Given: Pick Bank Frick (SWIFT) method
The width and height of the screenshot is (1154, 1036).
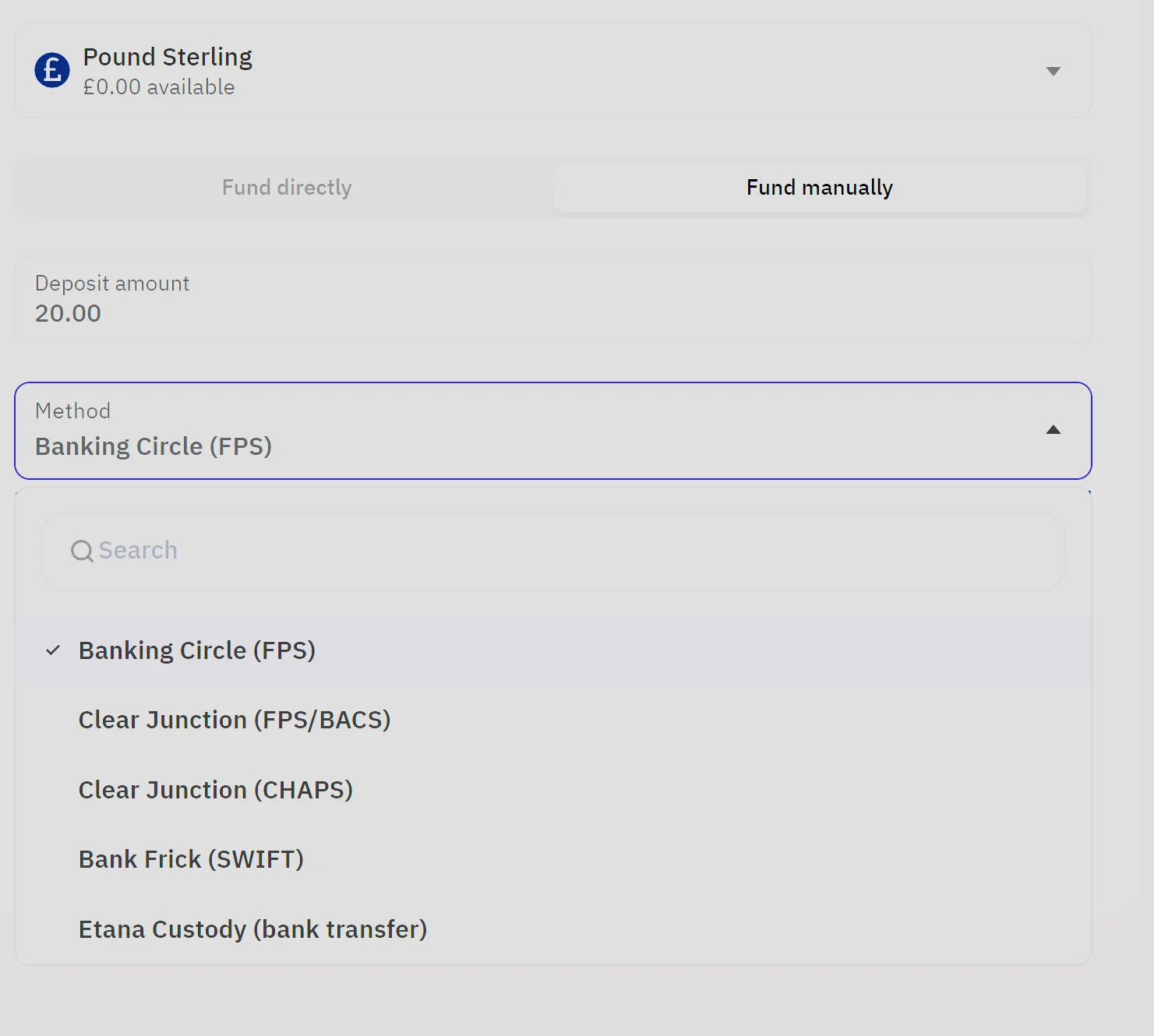Looking at the screenshot, I should pyautogui.click(x=553, y=859).
